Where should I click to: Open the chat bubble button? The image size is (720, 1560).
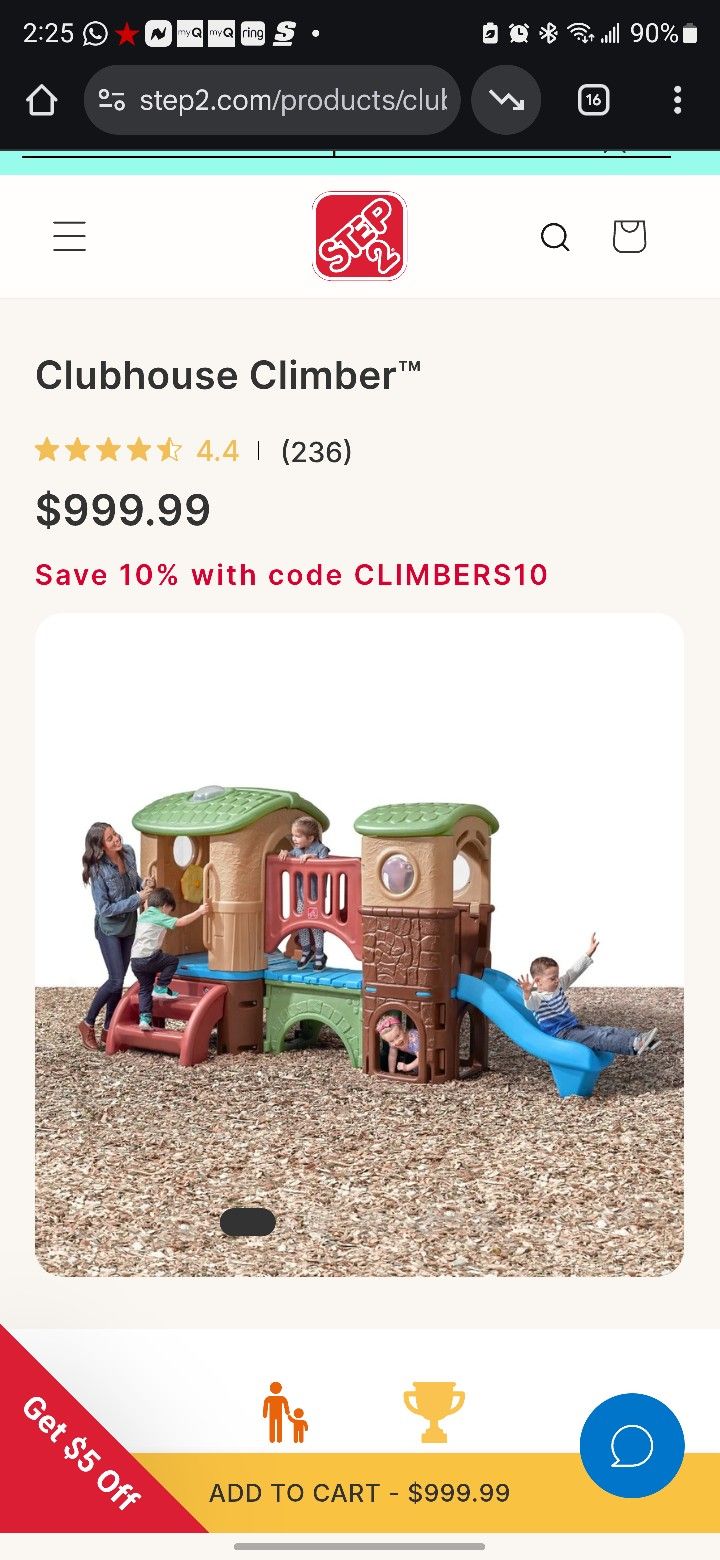pos(632,1445)
